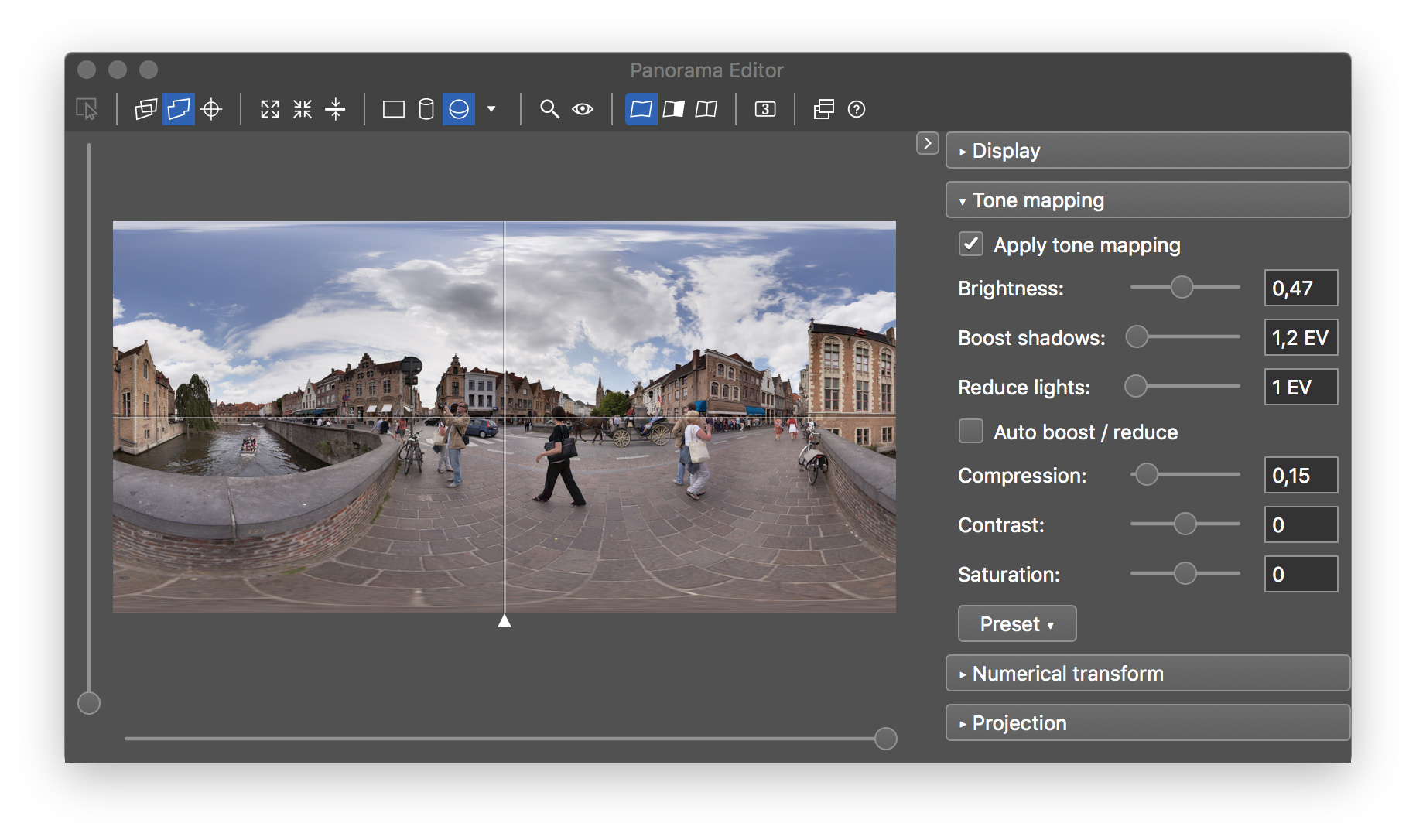The width and height of the screenshot is (1416, 840).
Task: Toggle the eye preview icon
Action: click(x=583, y=109)
